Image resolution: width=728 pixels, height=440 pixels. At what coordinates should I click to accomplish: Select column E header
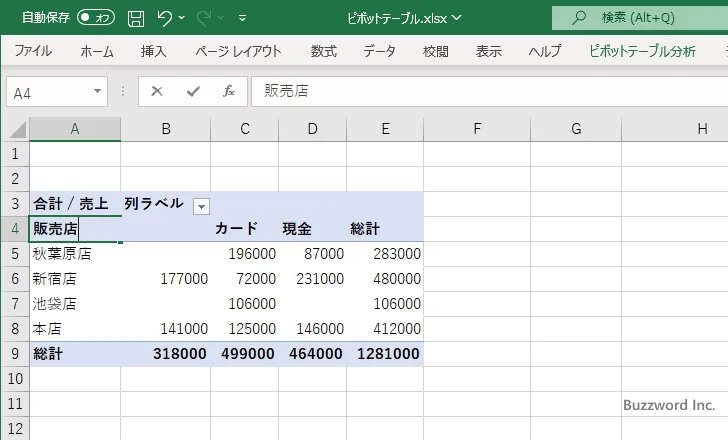click(385, 129)
